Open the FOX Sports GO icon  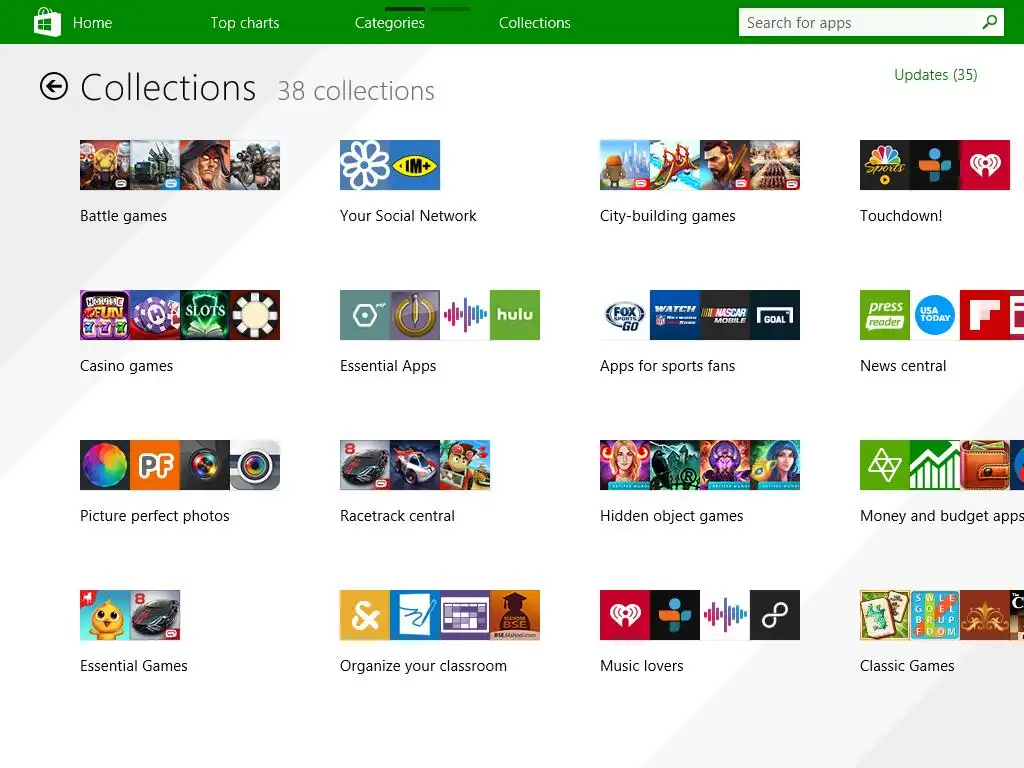[625, 315]
